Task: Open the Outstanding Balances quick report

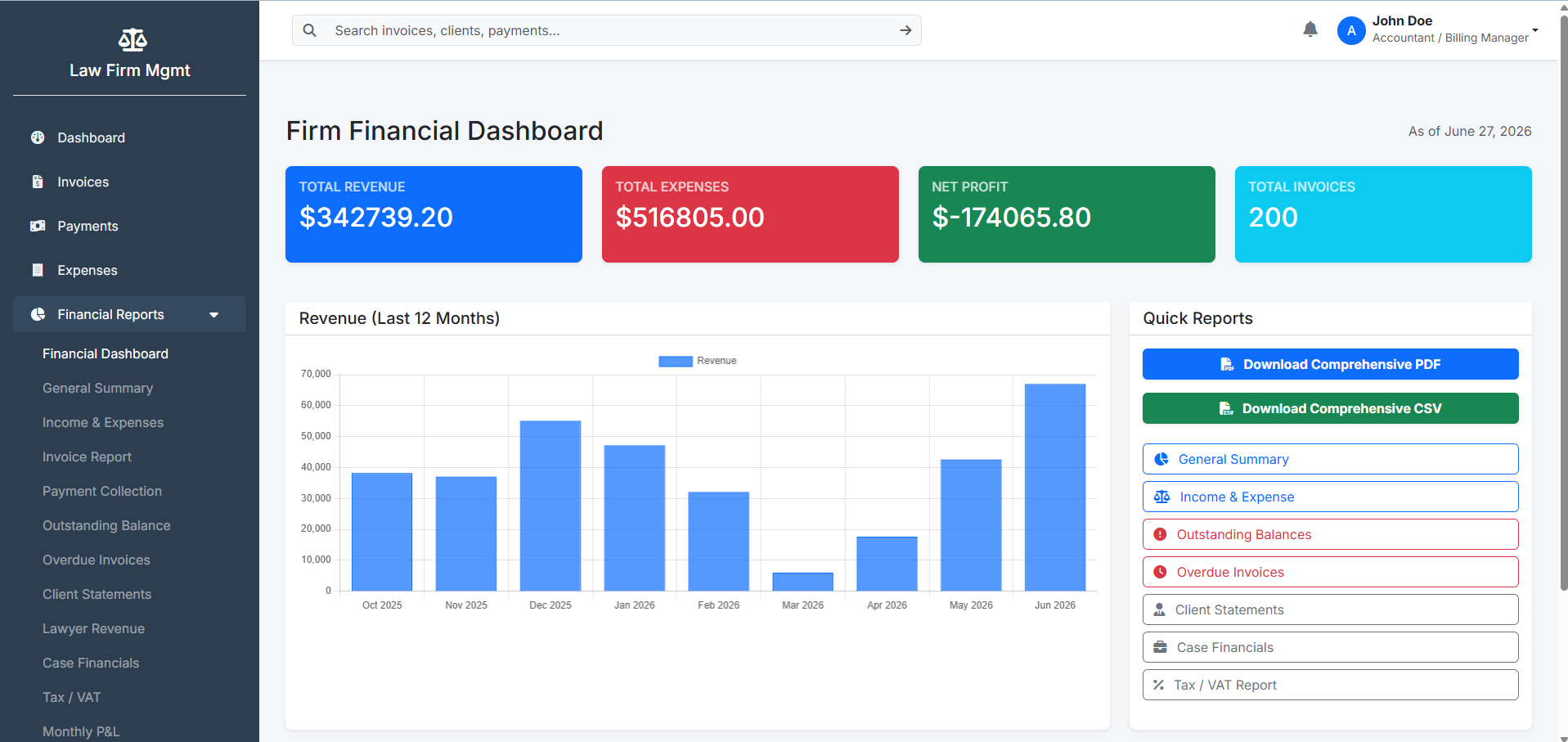Action: (1330, 534)
